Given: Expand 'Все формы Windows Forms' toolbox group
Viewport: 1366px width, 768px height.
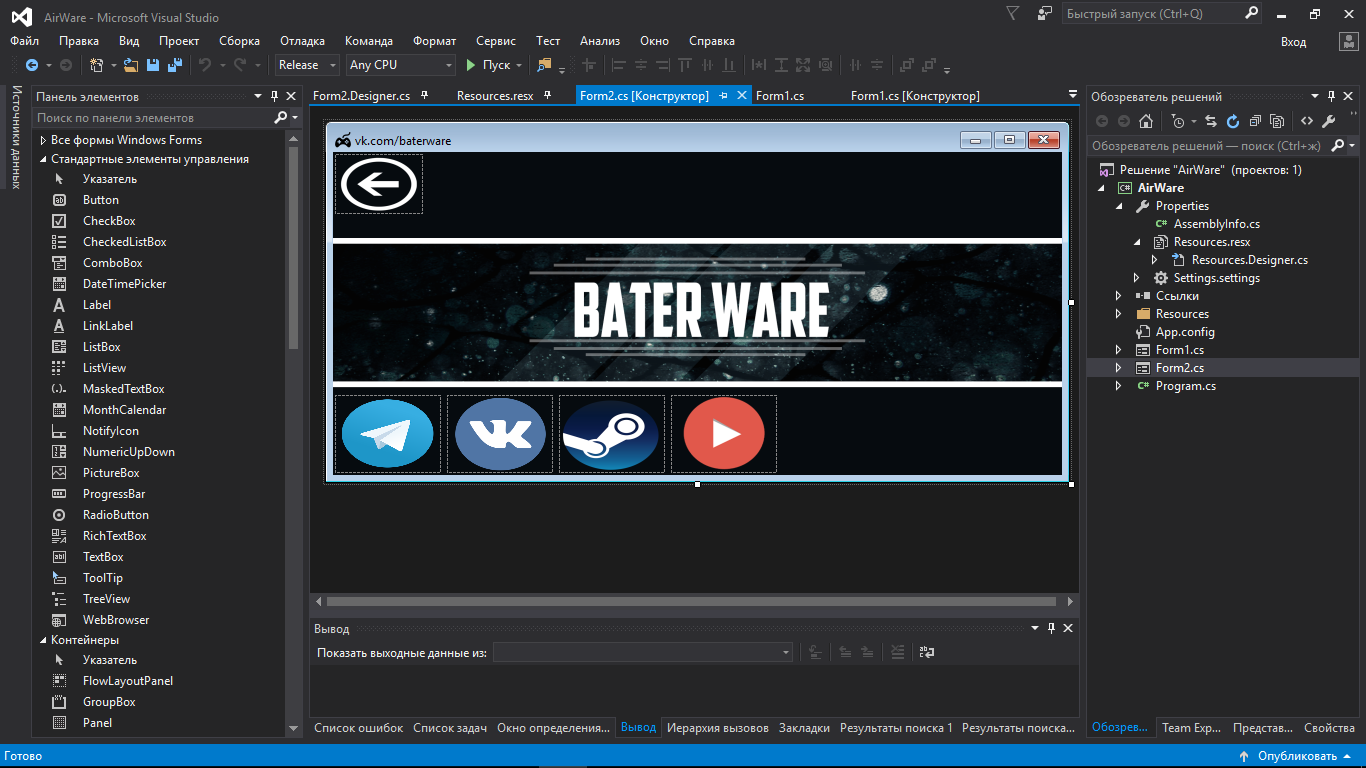Looking at the screenshot, I should click(43, 140).
